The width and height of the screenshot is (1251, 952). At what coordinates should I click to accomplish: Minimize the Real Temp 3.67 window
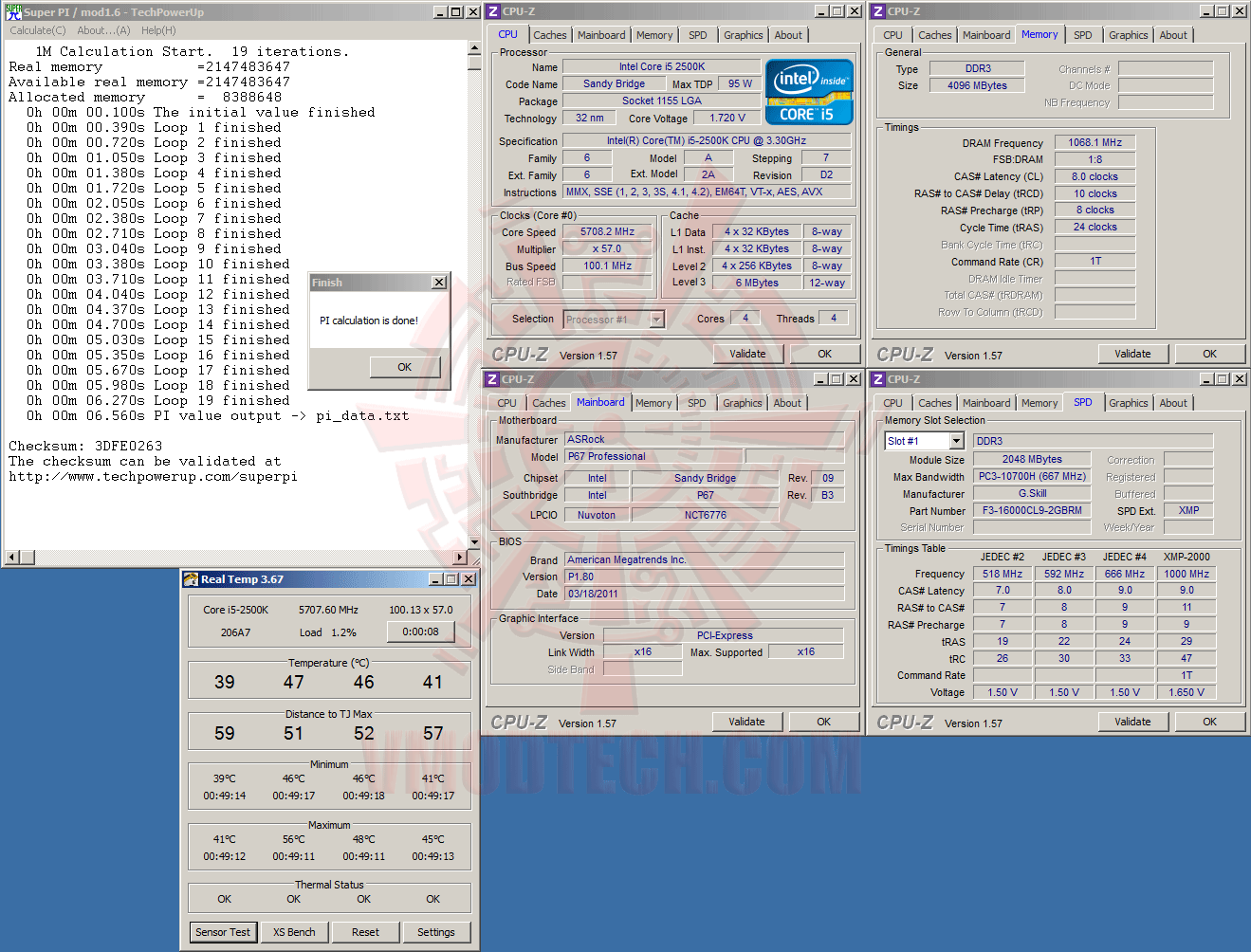coord(436,579)
